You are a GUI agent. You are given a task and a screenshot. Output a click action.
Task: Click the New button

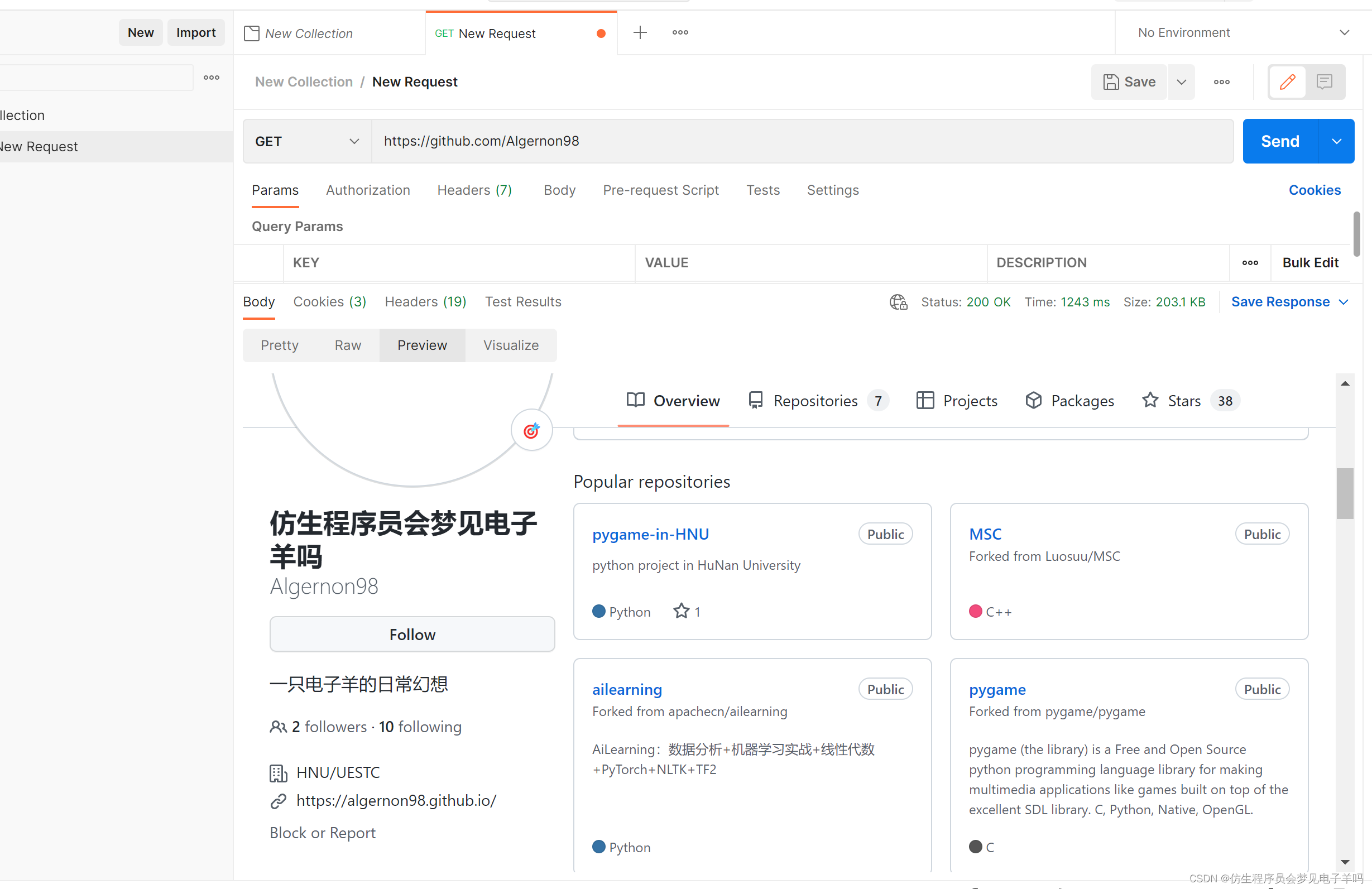click(141, 33)
